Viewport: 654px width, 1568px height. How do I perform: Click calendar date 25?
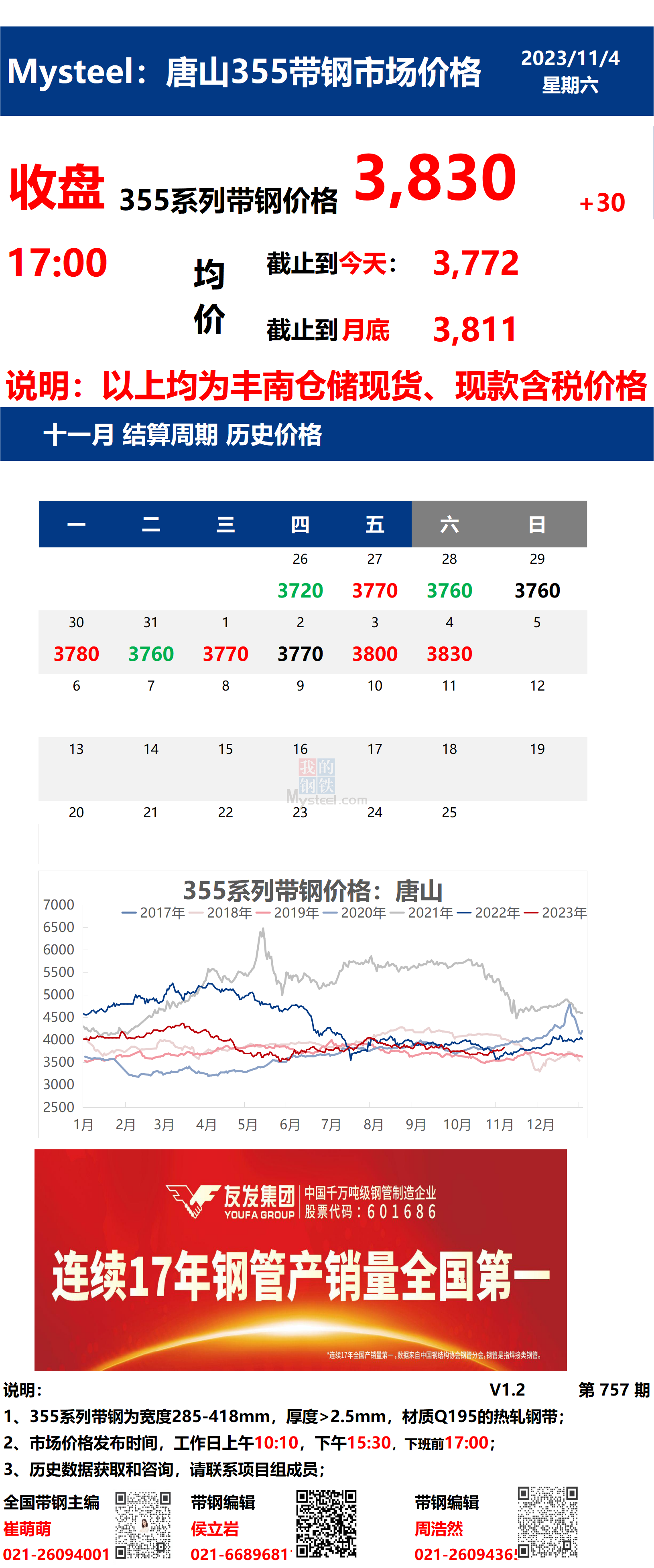click(449, 812)
